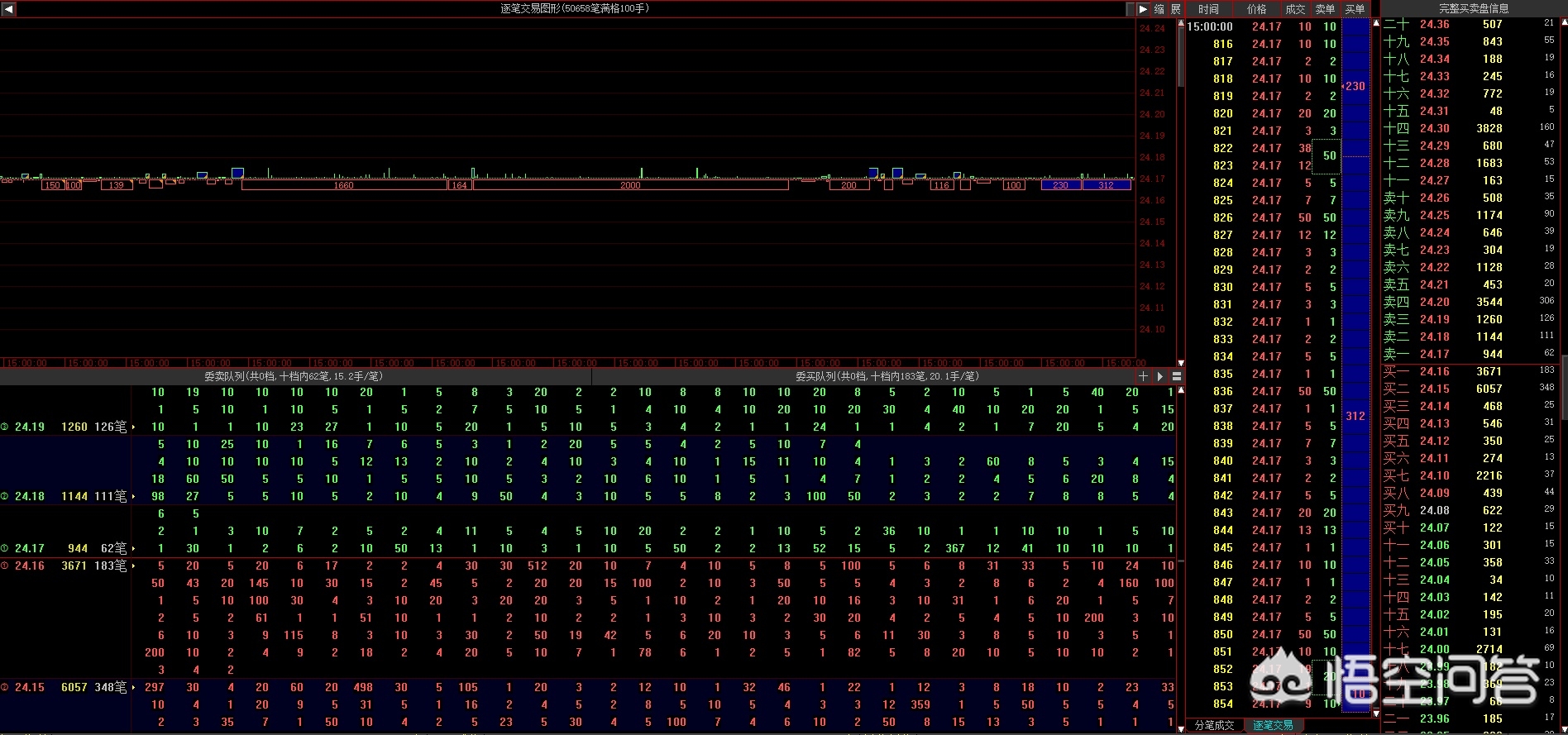1568x735 pixels.
Task: Click the 成交 column header
Action: pos(1295,9)
